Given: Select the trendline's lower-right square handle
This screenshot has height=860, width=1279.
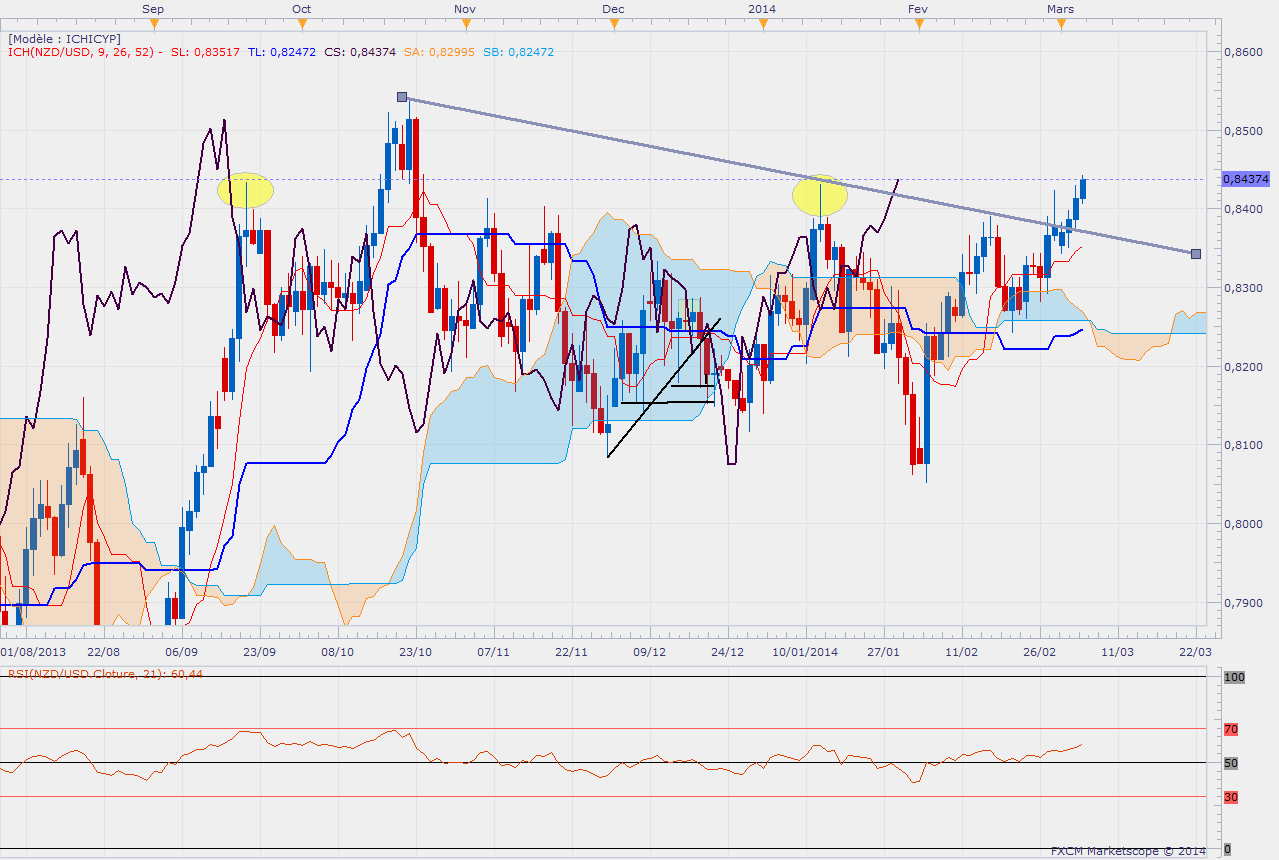Looking at the screenshot, I should 1197,253.
